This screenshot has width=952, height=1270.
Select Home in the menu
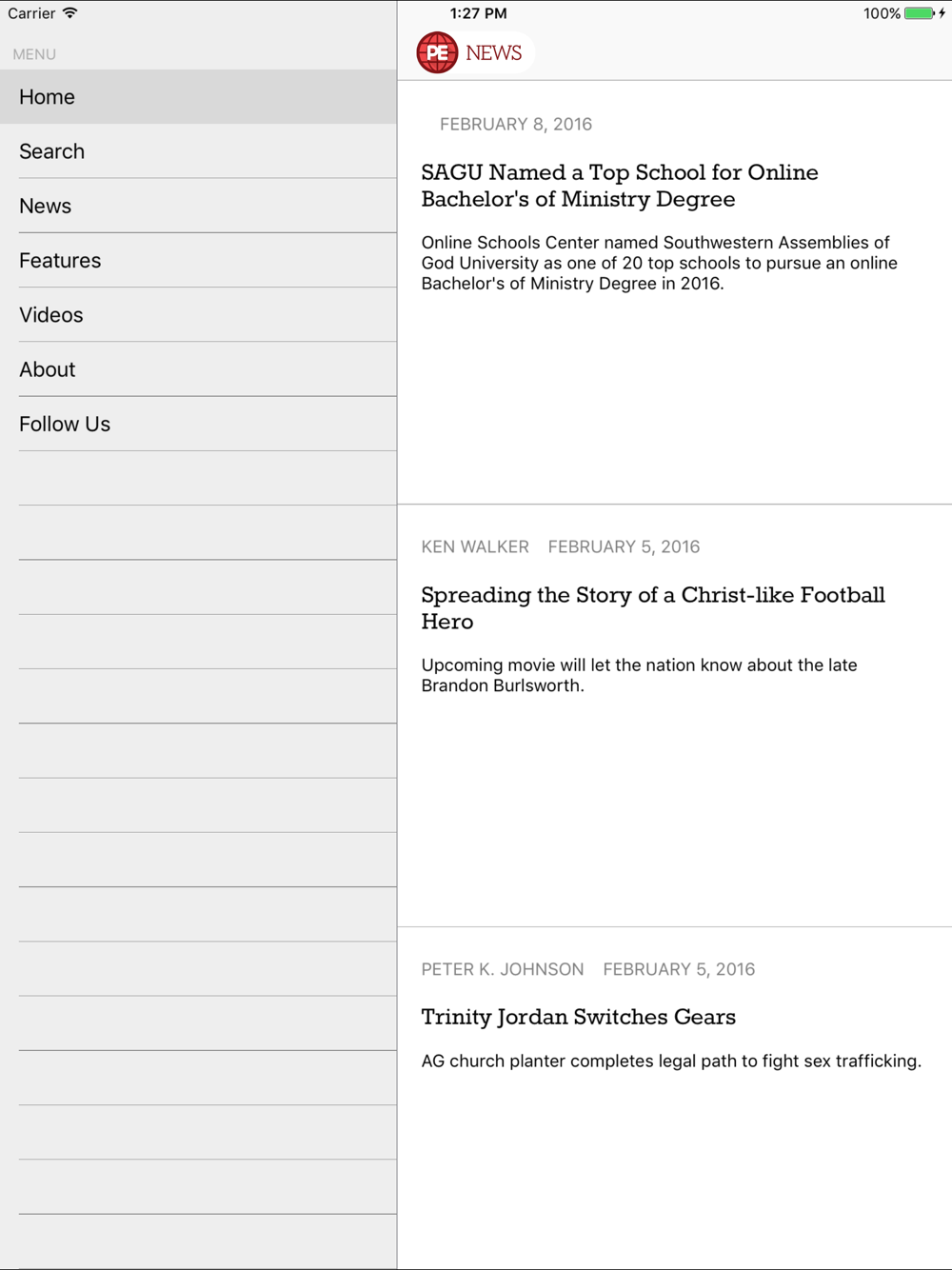click(x=47, y=97)
